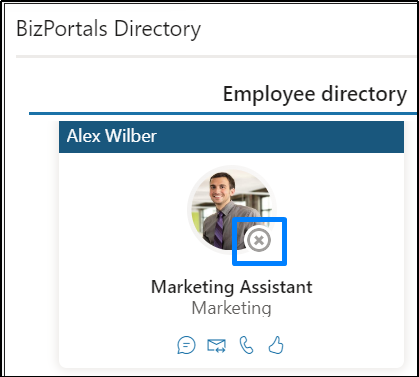Give kudos with the thumbs-up icon
Viewport: 419px width, 377px height.
(x=276, y=345)
